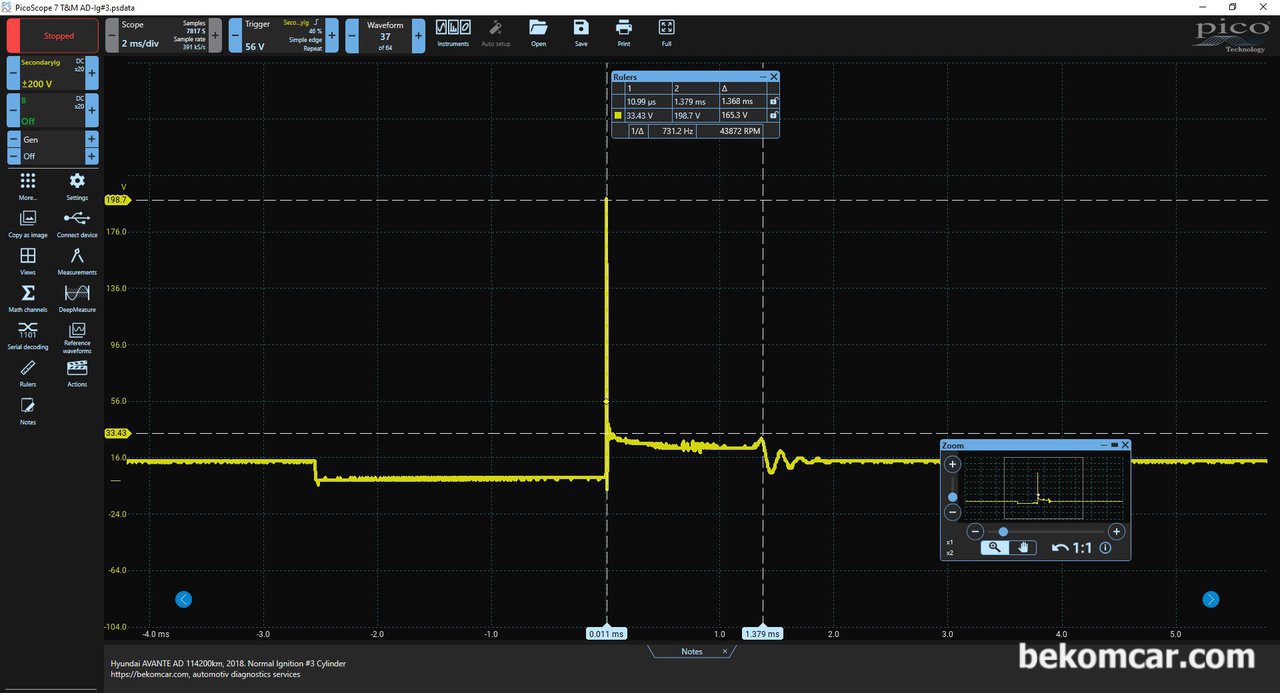1280x693 pixels.
Task: Select the magnifier zoom mode
Action: coord(995,547)
